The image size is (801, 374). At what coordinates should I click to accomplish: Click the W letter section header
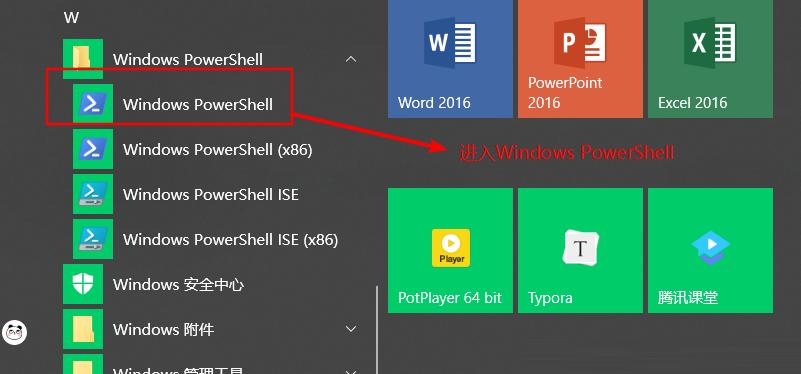71,17
